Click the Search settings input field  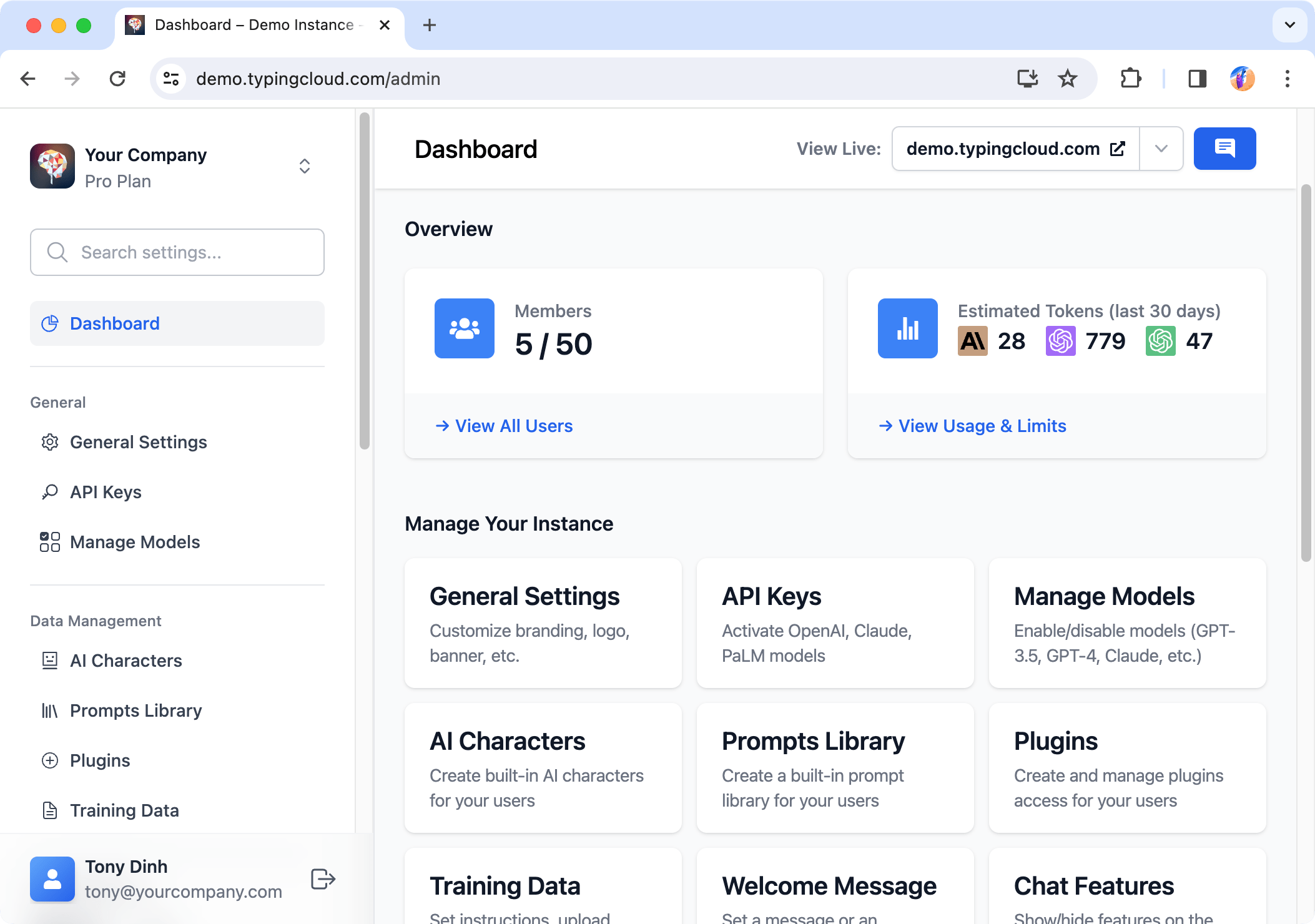click(x=177, y=252)
